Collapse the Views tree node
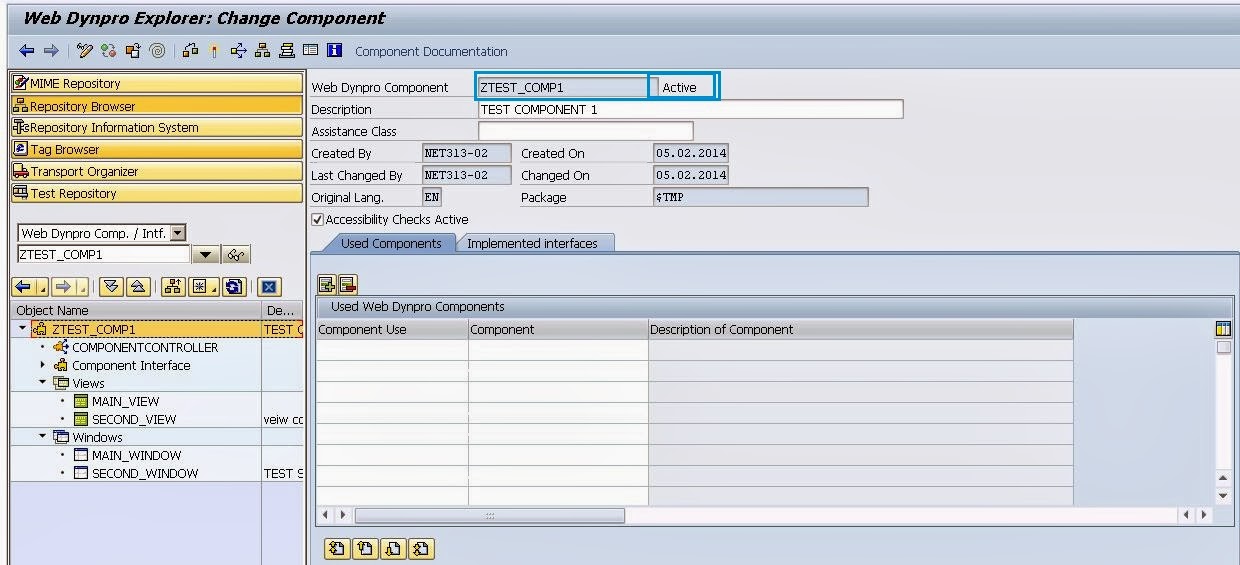 (43, 383)
